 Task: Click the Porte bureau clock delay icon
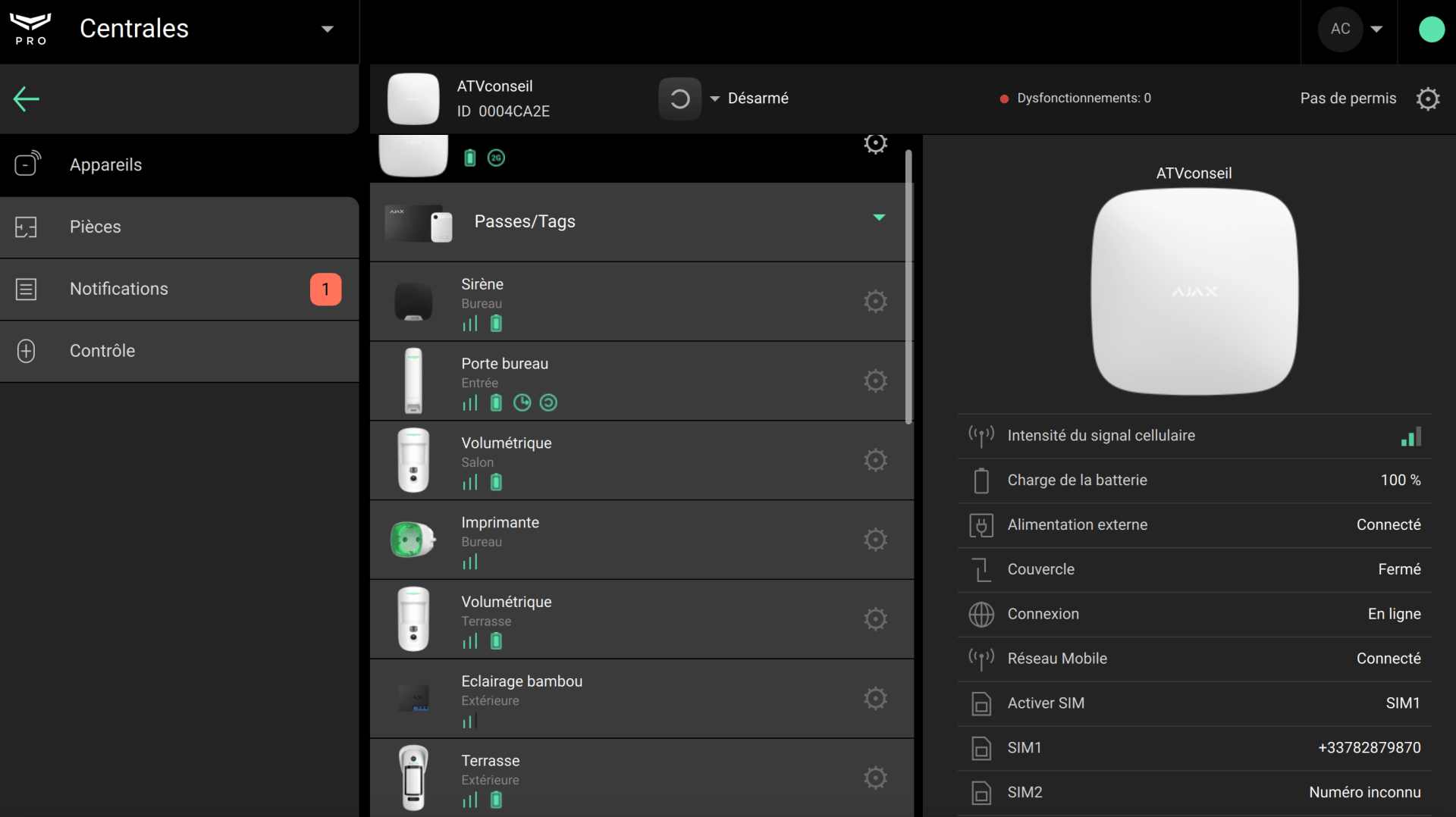click(522, 403)
